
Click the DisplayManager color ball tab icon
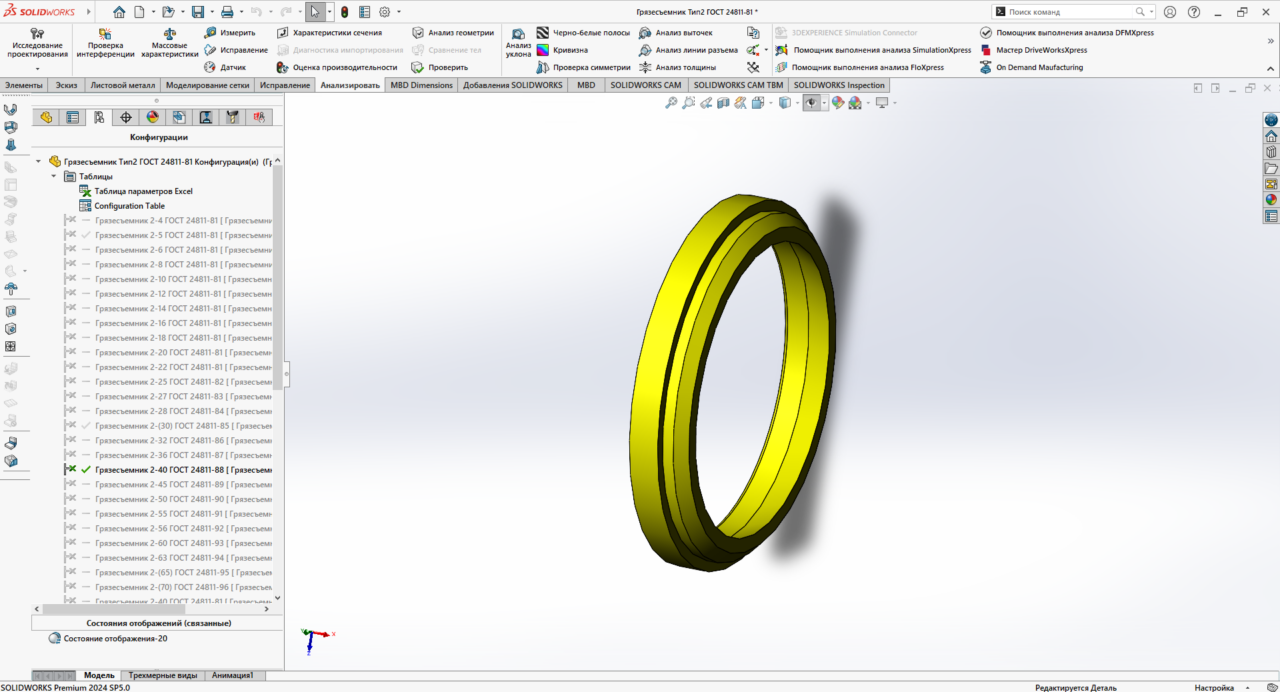click(152, 117)
